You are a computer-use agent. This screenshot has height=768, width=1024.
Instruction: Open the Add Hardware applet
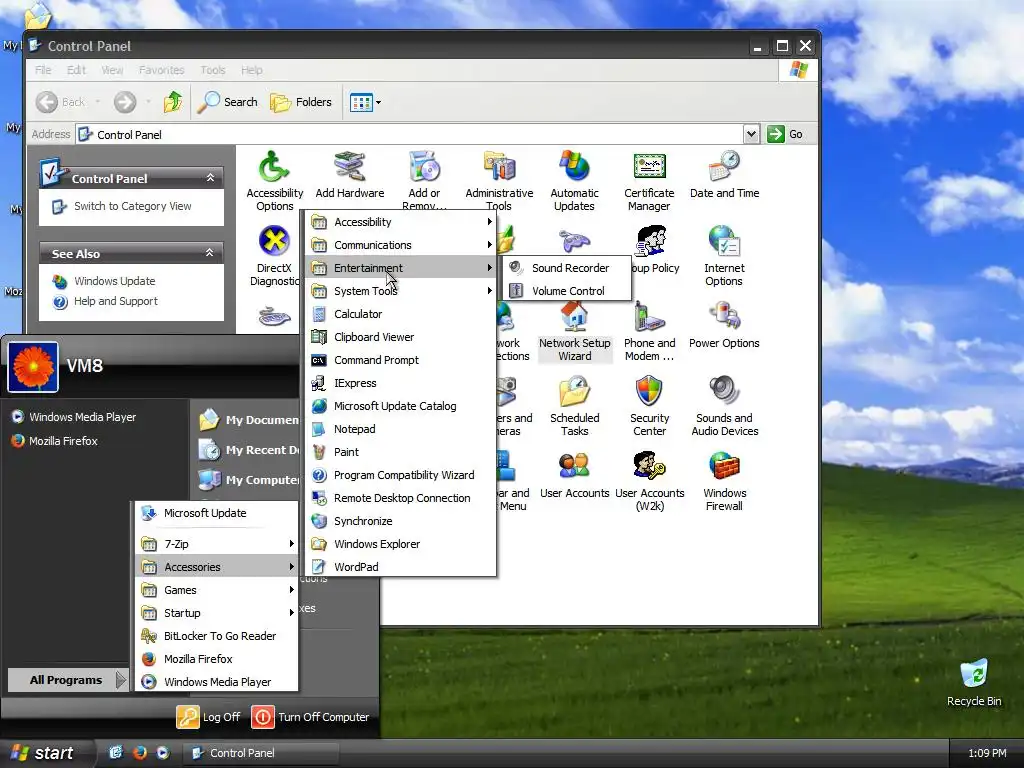pyautogui.click(x=349, y=175)
